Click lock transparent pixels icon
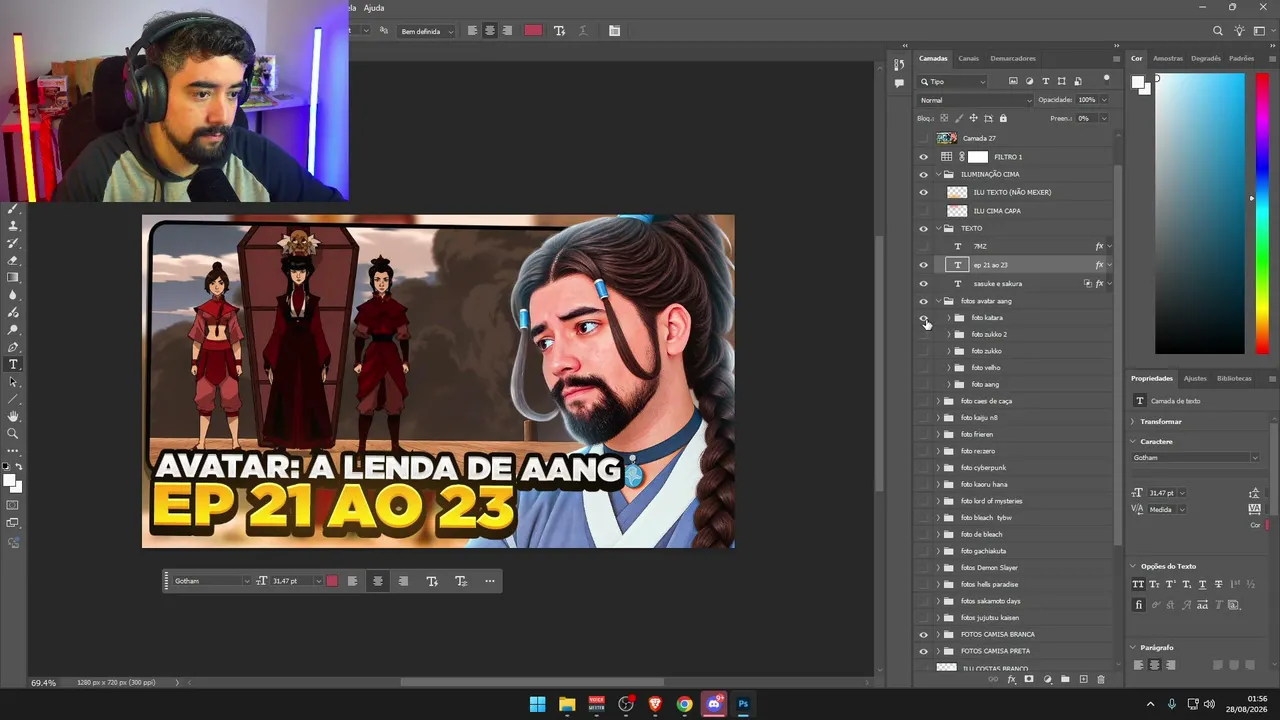Screen dimensions: 1280x720 pyautogui.click(x=943, y=118)
